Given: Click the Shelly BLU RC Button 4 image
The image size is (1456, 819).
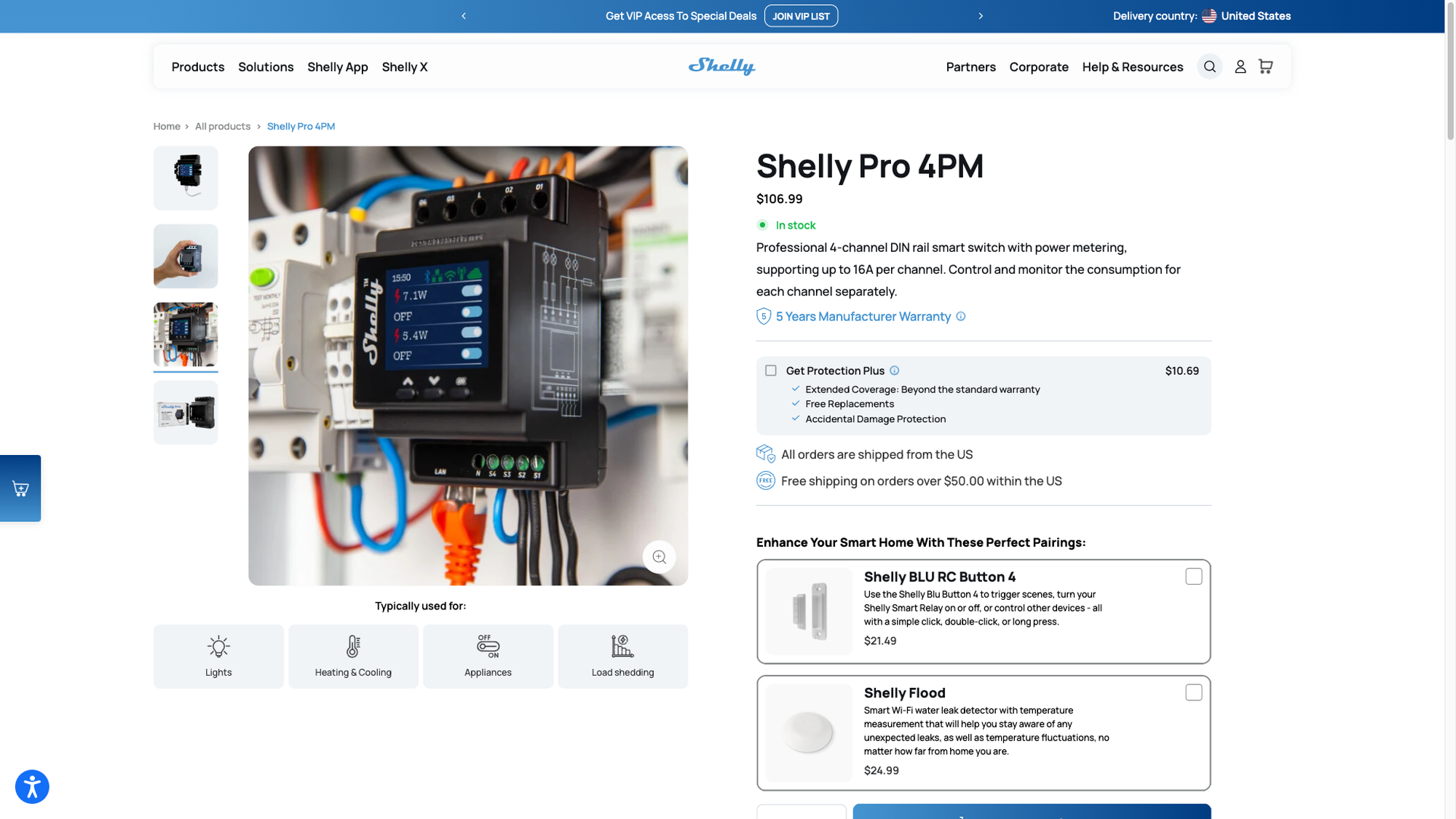Looking at the screenshot, I should (x=809, y=612).
